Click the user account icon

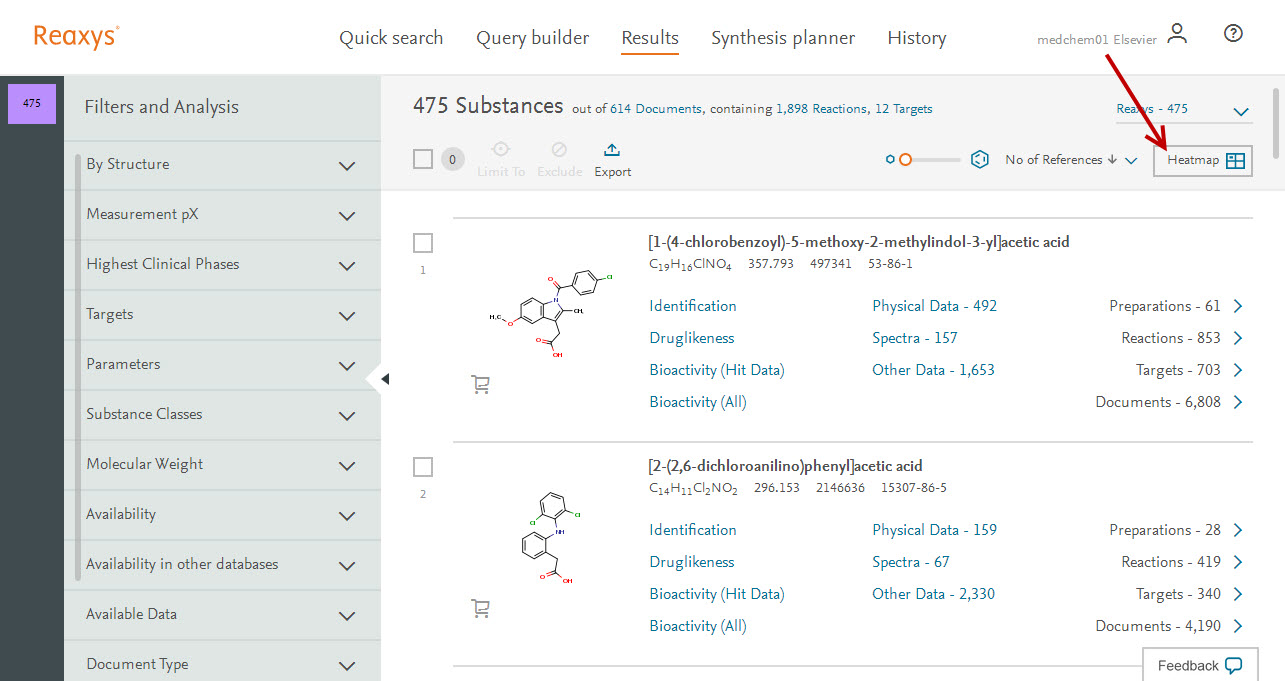tap(1177, 34)
